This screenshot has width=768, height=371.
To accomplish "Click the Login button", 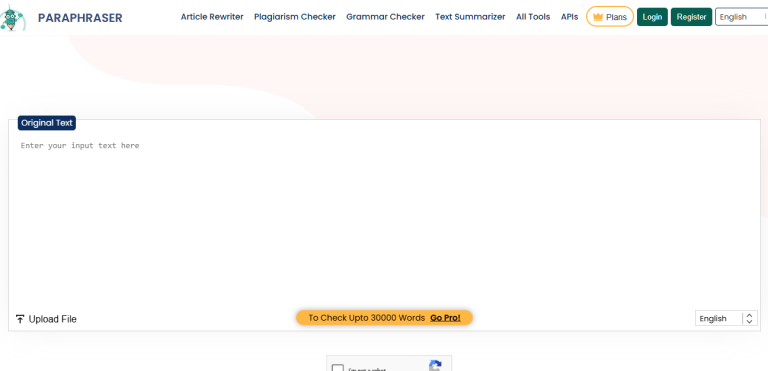I will [x=652, y=17].
